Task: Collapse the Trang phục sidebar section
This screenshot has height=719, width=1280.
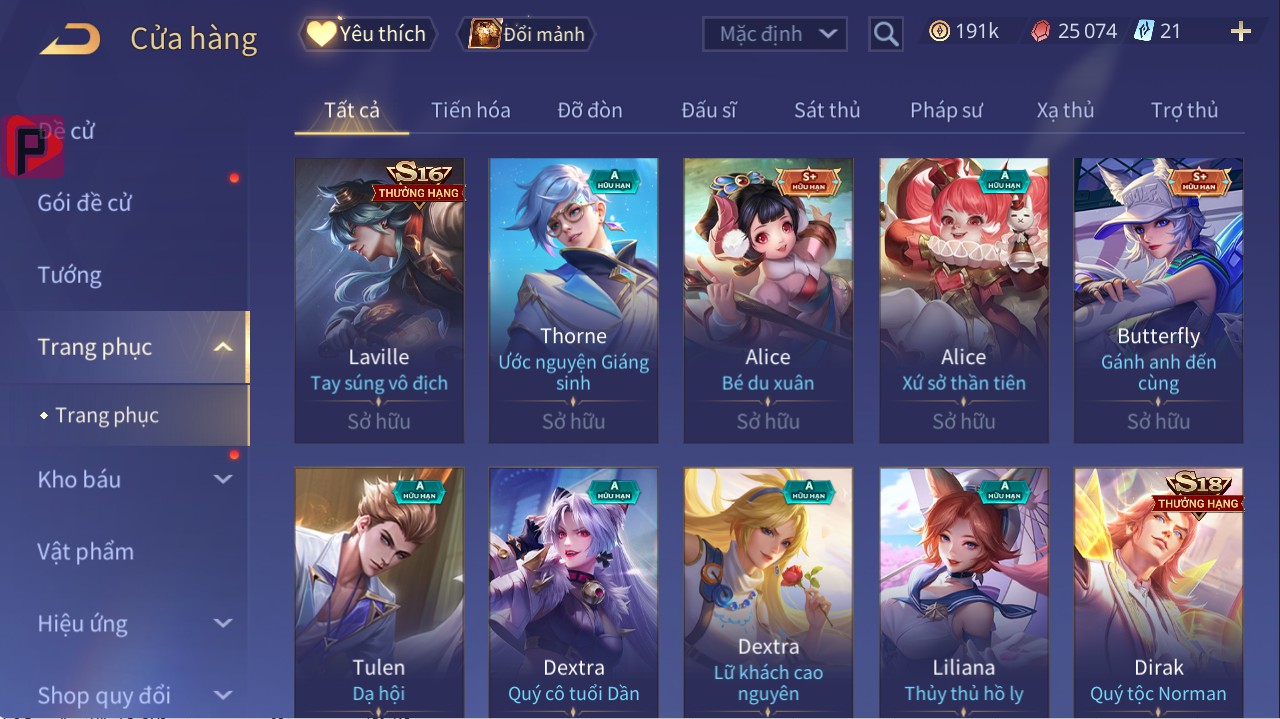Action: tap(223, 347)
